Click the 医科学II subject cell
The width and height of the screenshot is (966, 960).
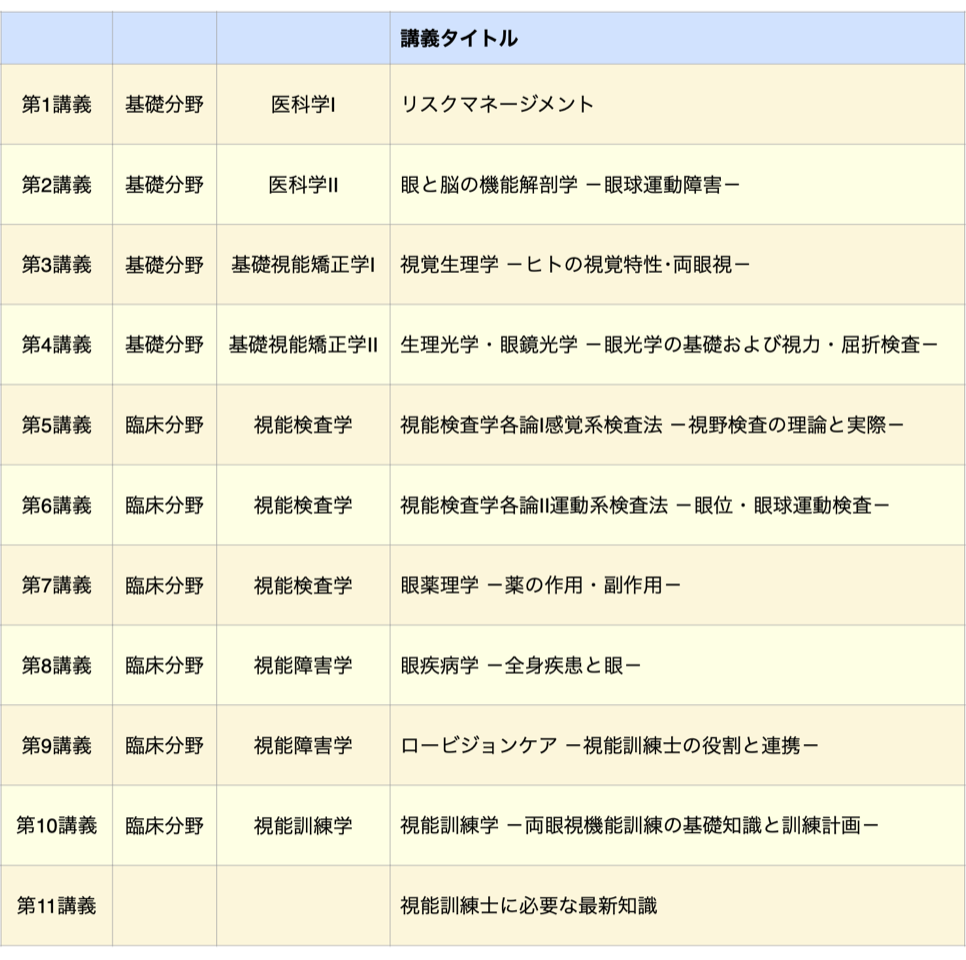tap(303, 185)
